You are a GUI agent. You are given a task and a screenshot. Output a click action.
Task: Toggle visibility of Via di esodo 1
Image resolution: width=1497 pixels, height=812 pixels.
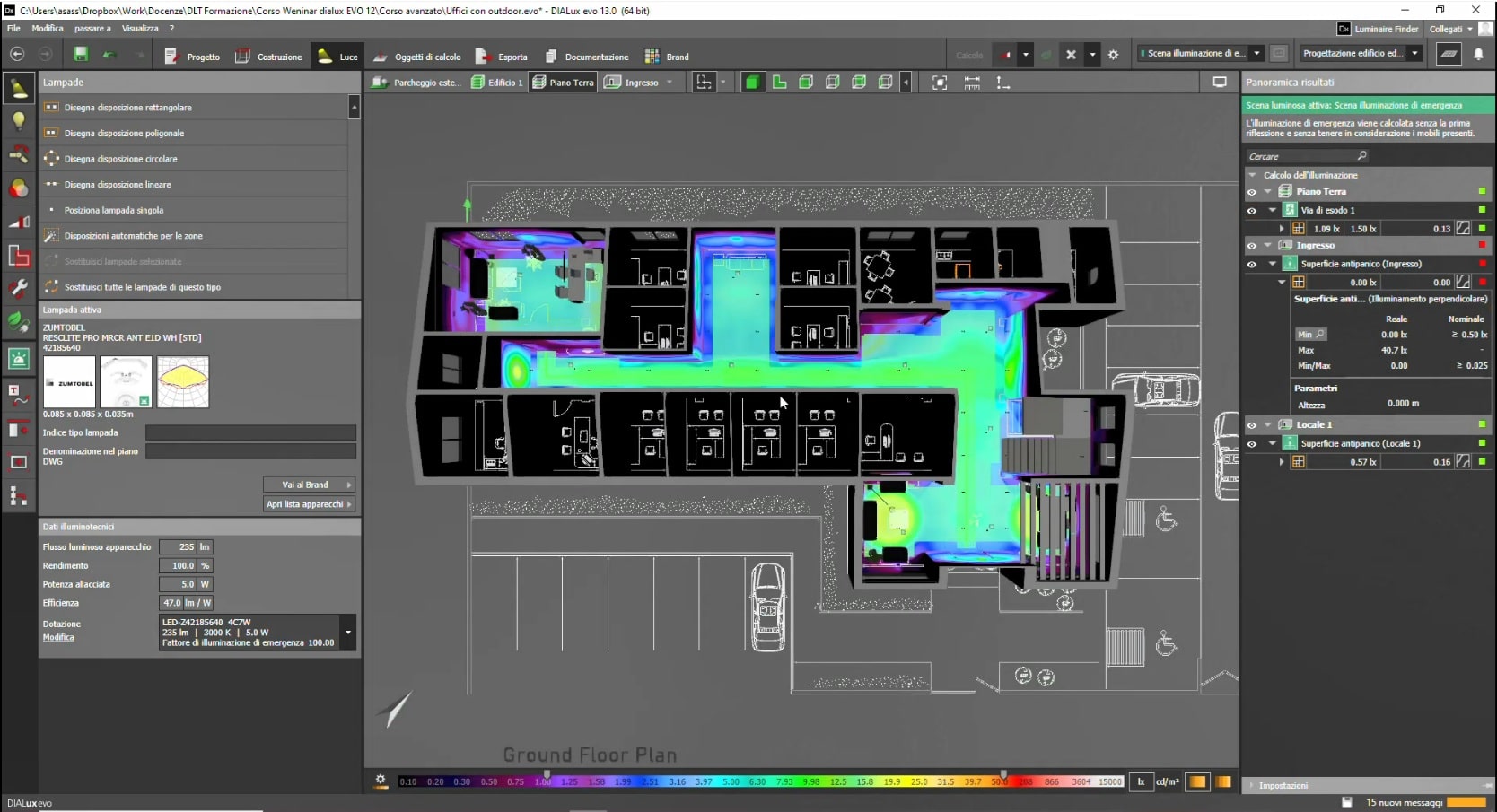pyautogui.click(x=1252, y=211)
